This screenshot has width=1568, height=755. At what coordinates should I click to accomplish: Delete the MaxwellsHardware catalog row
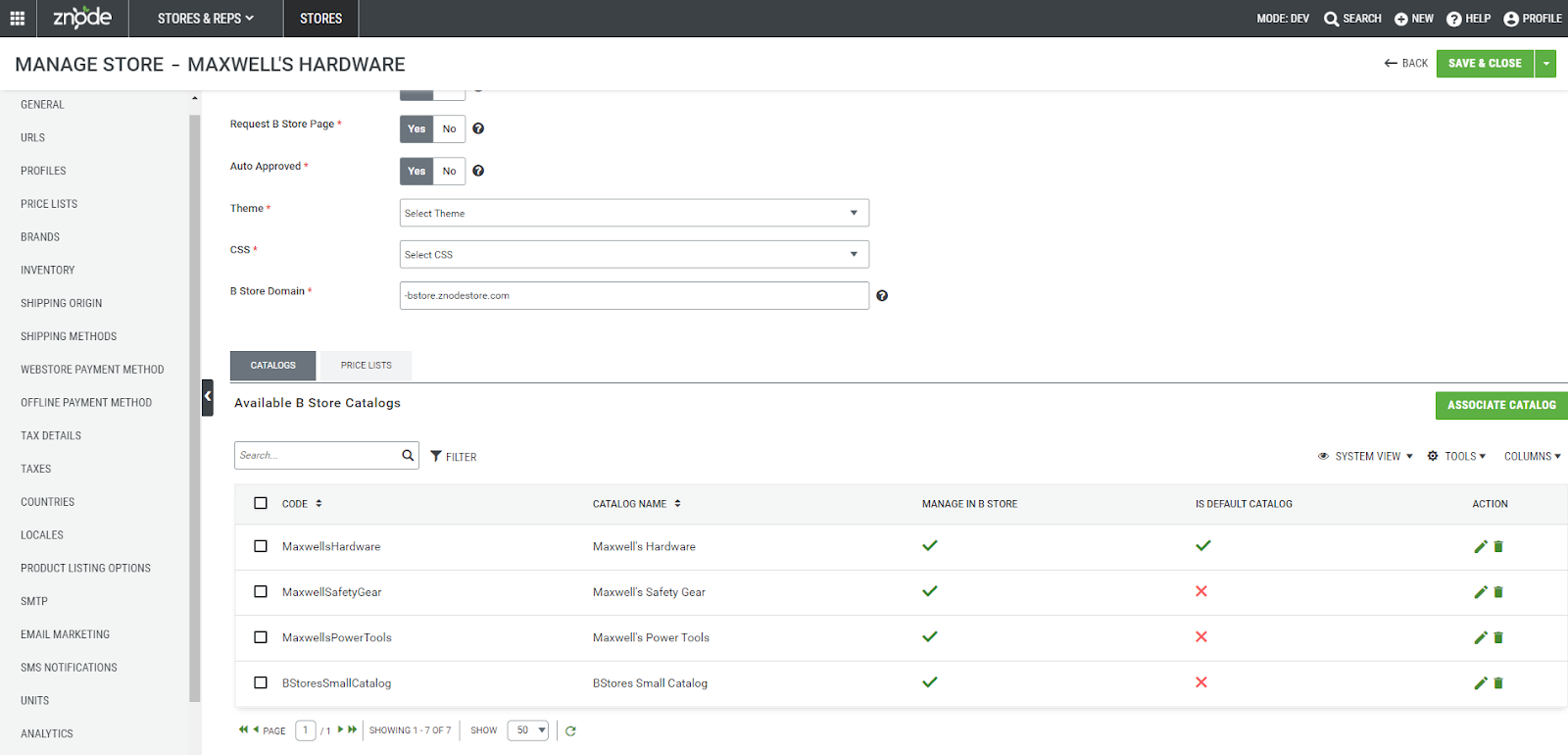pos(1498,546)
